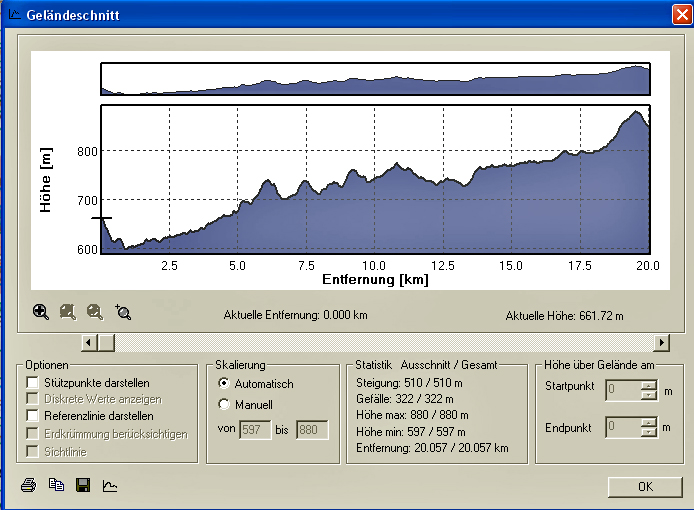Choose the Manuell scaling radio button
694x510 pixels.
pyautogui.click(x=224, y=404)
